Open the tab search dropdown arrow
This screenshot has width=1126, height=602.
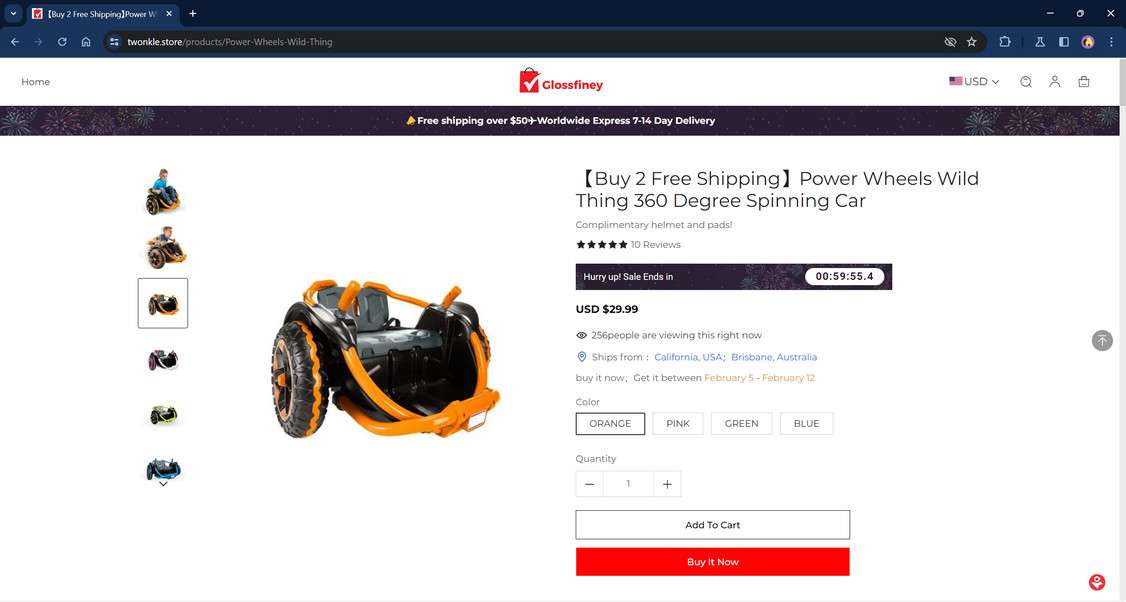tap(13, 14)
